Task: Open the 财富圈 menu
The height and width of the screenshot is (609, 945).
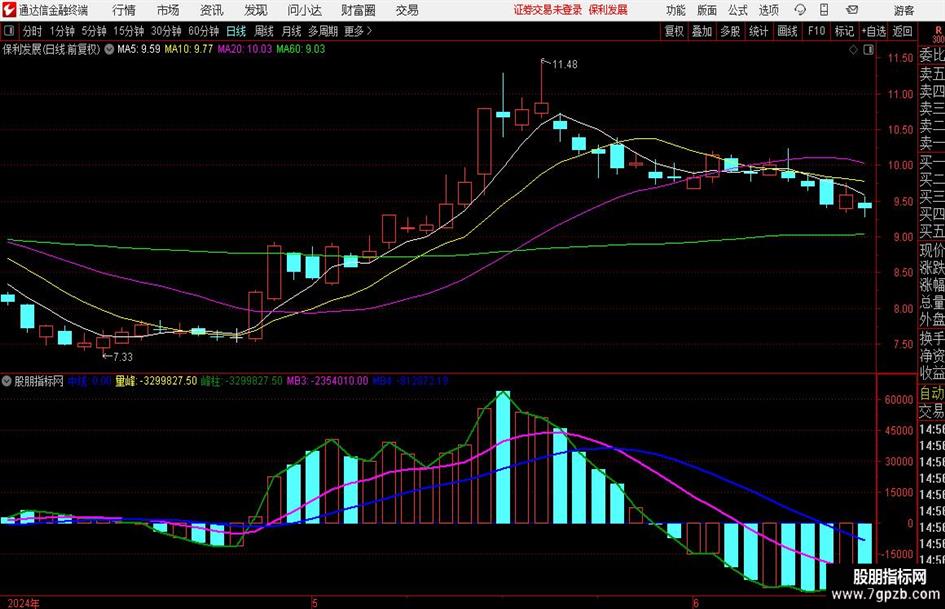Action: (x=358, y=10)
